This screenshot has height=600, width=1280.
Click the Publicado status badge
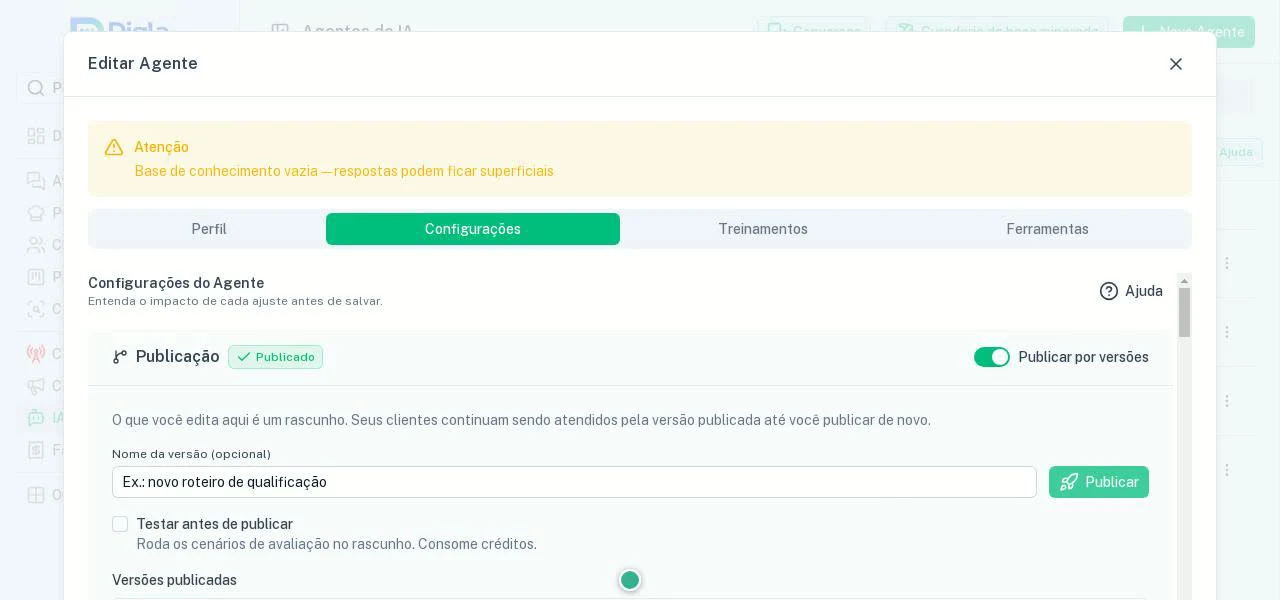pos(275,357)
